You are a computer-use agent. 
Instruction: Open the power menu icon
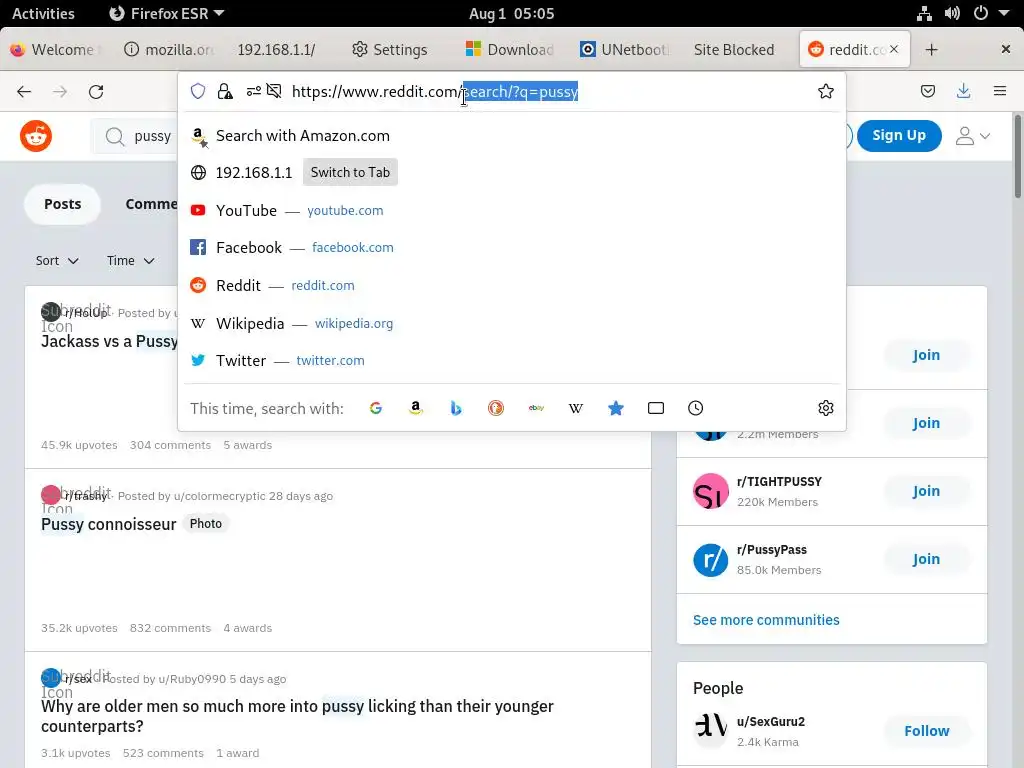[980, 13]
